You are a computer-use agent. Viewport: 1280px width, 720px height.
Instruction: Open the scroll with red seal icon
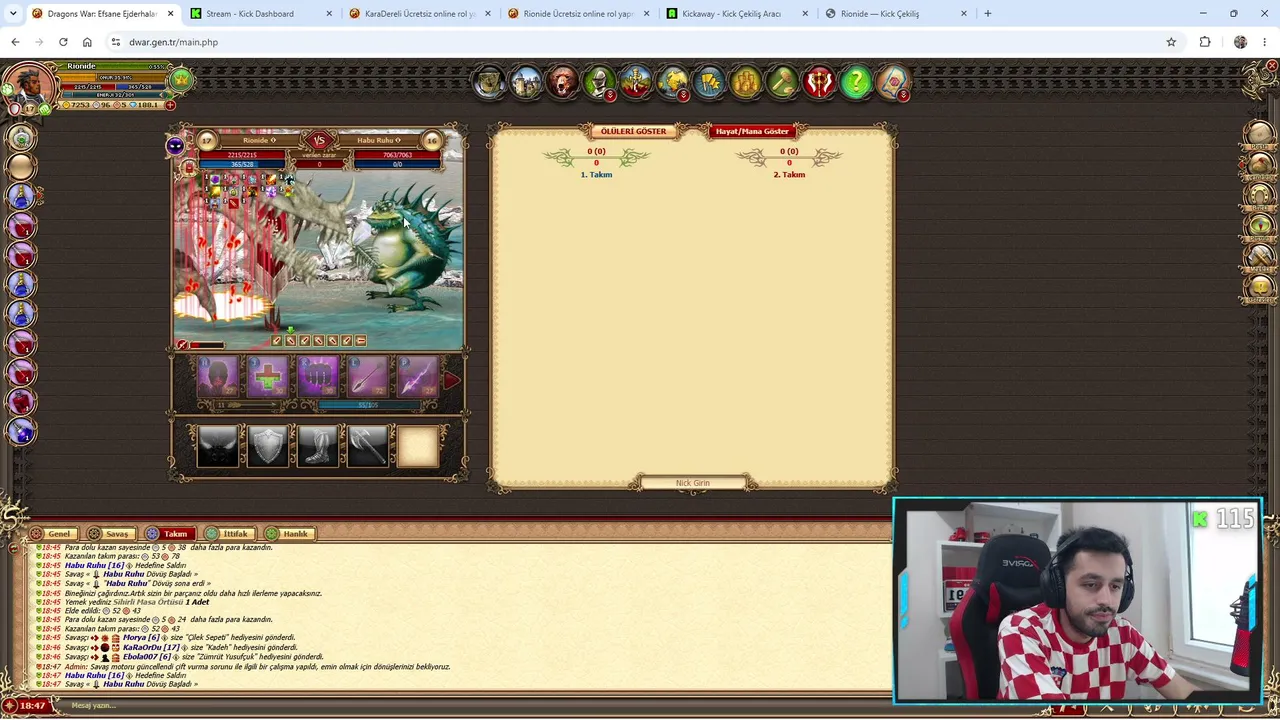(893, 82)
